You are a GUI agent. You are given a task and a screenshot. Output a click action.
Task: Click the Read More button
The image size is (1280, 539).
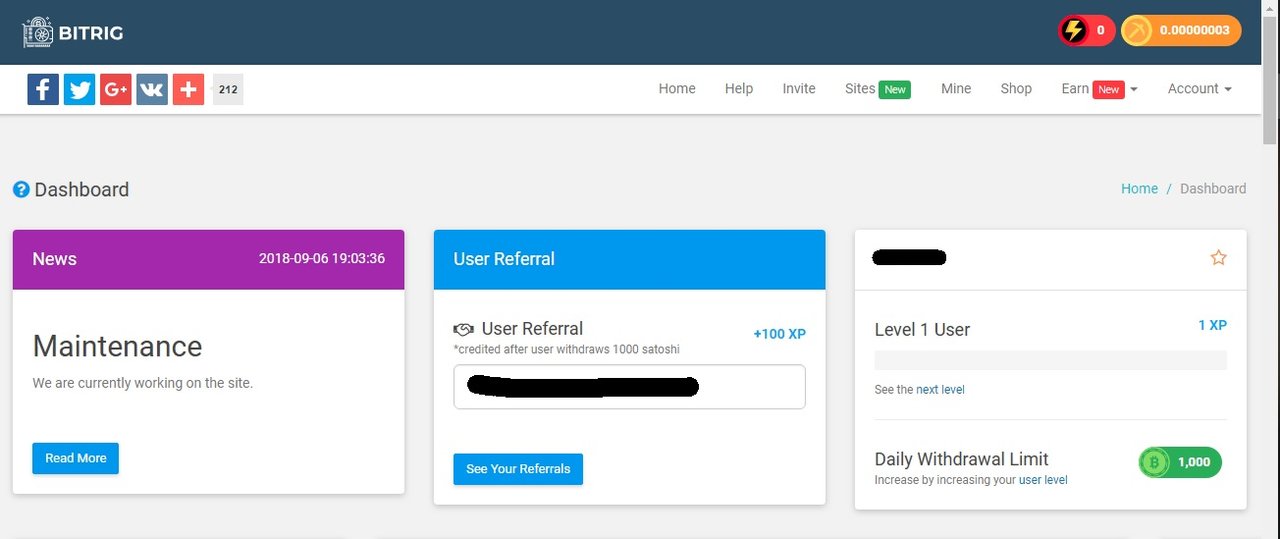[76, 458]
